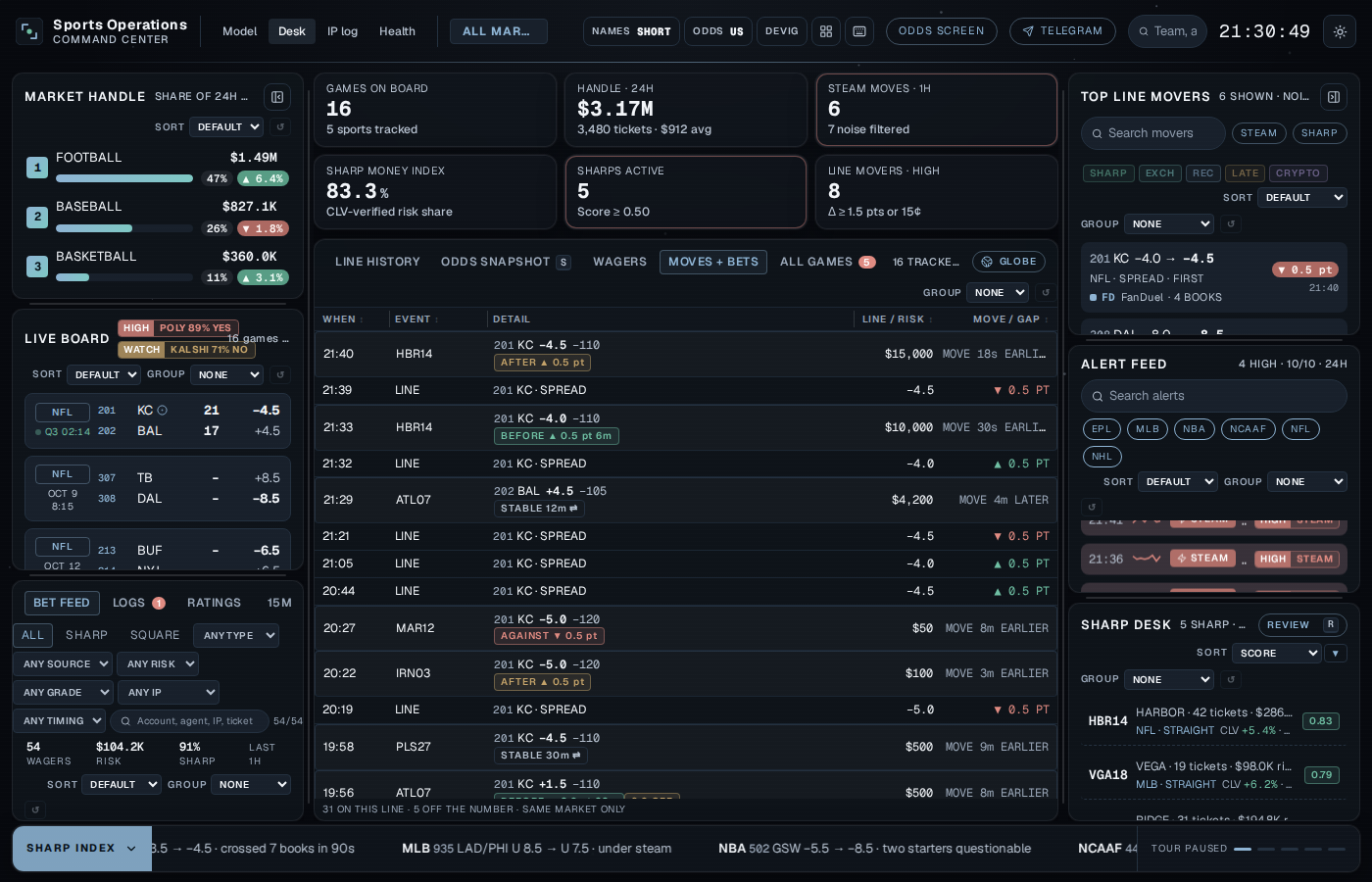This screenshot has width=1372, height=882.
Task: Open Live Board GROUP NONE dropdown
Action: [226, 374]
